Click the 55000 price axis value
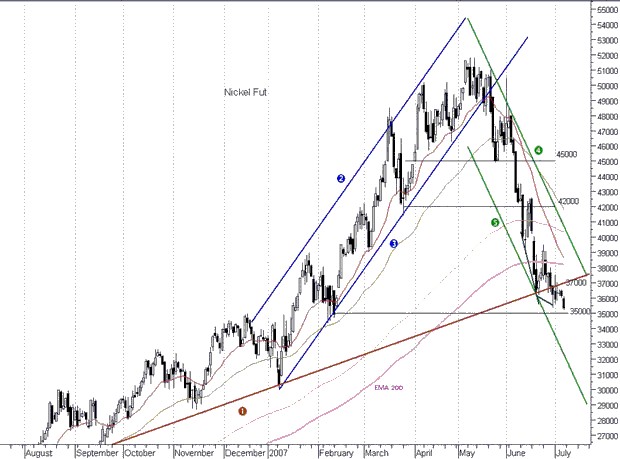Viewport: 620px width, 459px height. point(604,9)
